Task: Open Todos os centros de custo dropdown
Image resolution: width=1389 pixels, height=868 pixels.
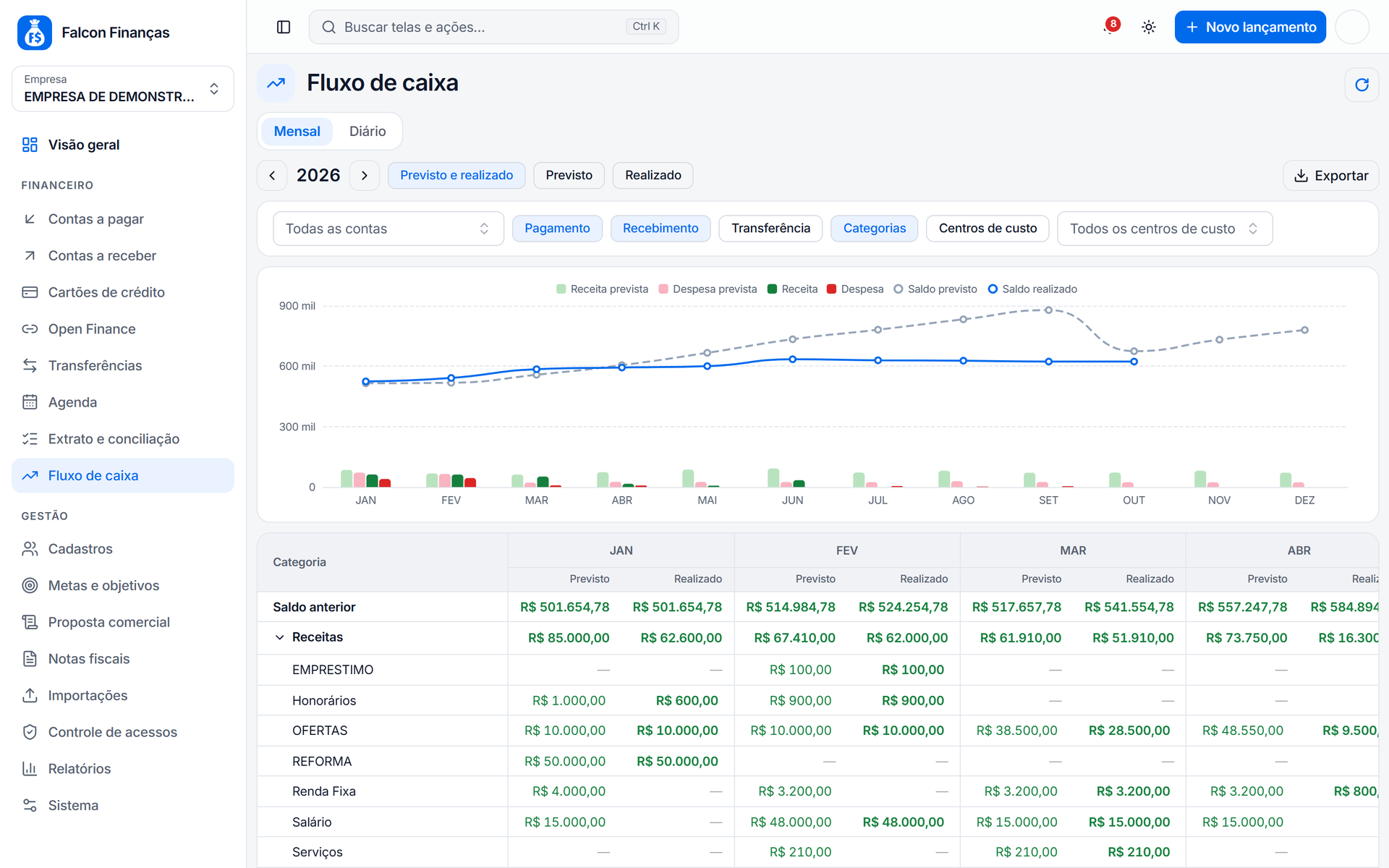Action: click(x=1165, y=229)
